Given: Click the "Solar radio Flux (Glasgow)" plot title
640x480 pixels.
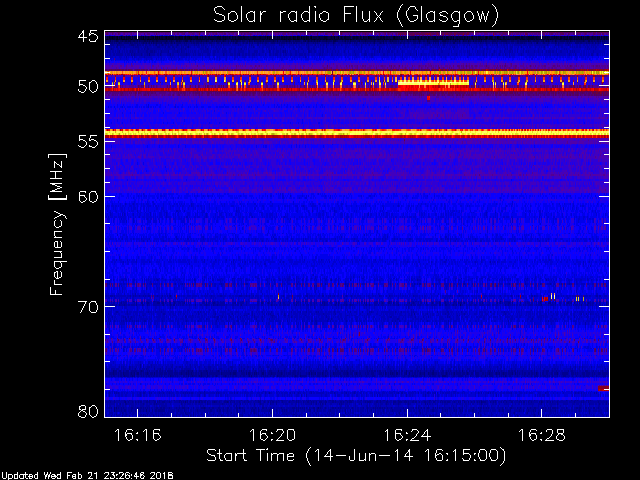Looking at the screenshot, I should tap(356, 16).
